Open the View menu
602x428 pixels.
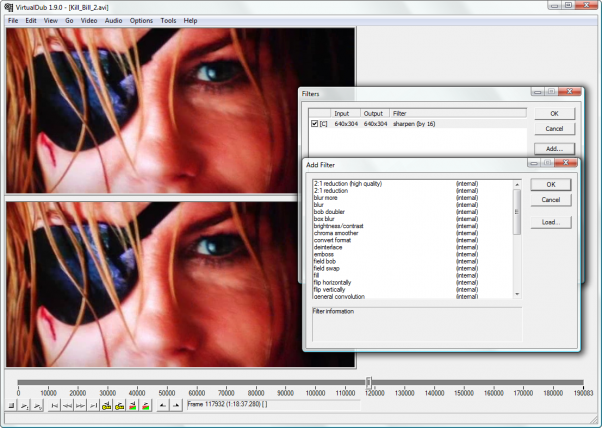coord(51,21)
